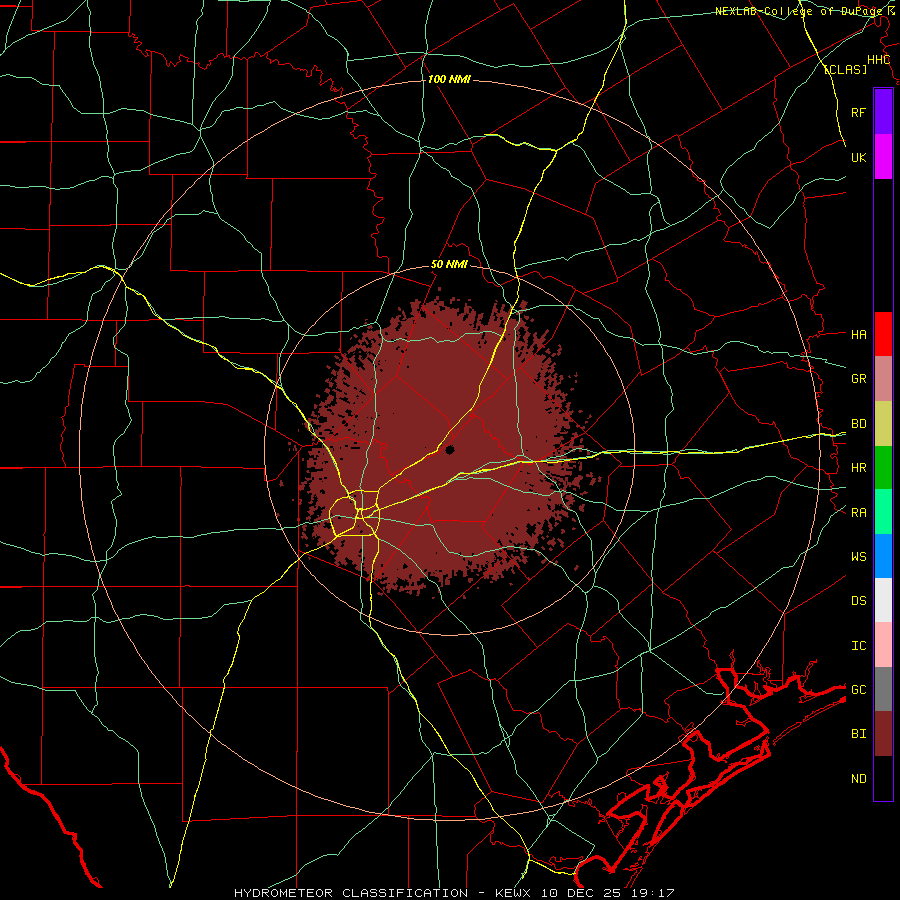
Task: Click the "ND" legend label
Action: (858, 779)
